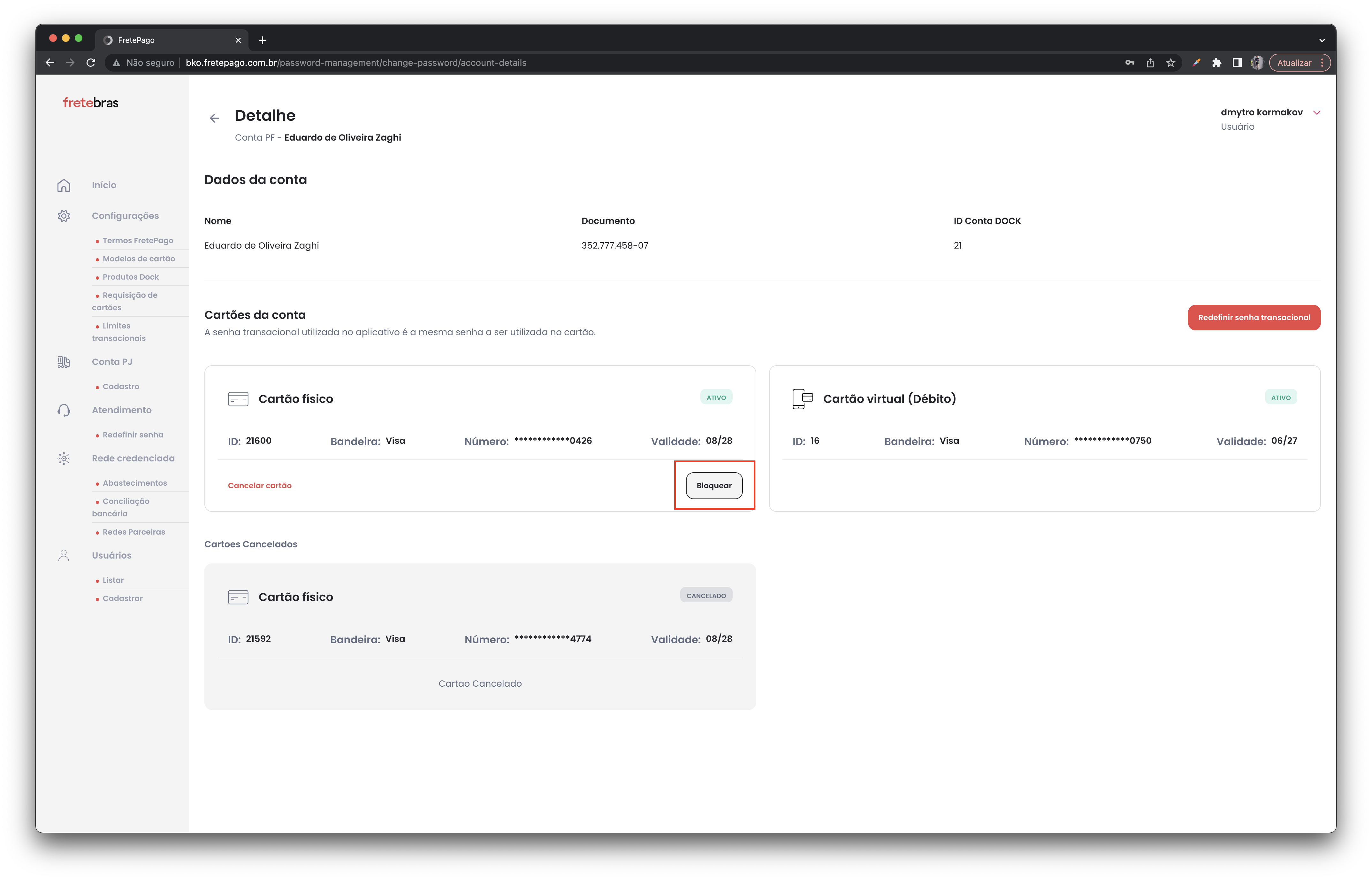
Task: Click the browser back arrow
Action: (50, 63)
